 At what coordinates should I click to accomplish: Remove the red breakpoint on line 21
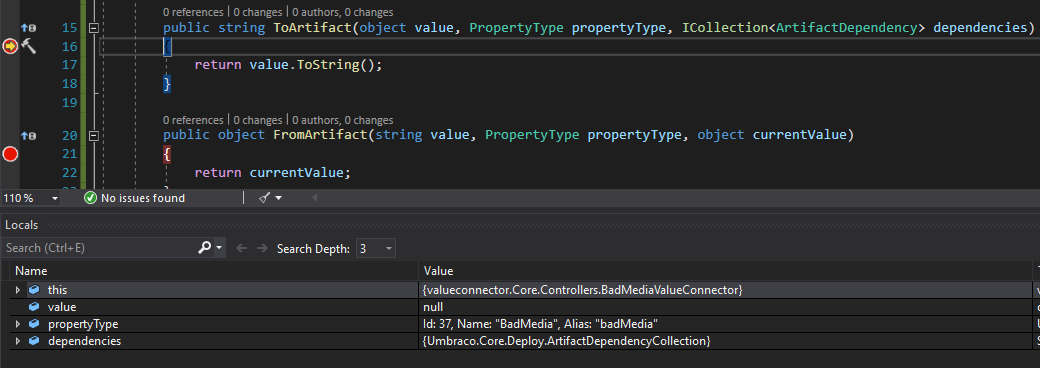pos(10,154)
